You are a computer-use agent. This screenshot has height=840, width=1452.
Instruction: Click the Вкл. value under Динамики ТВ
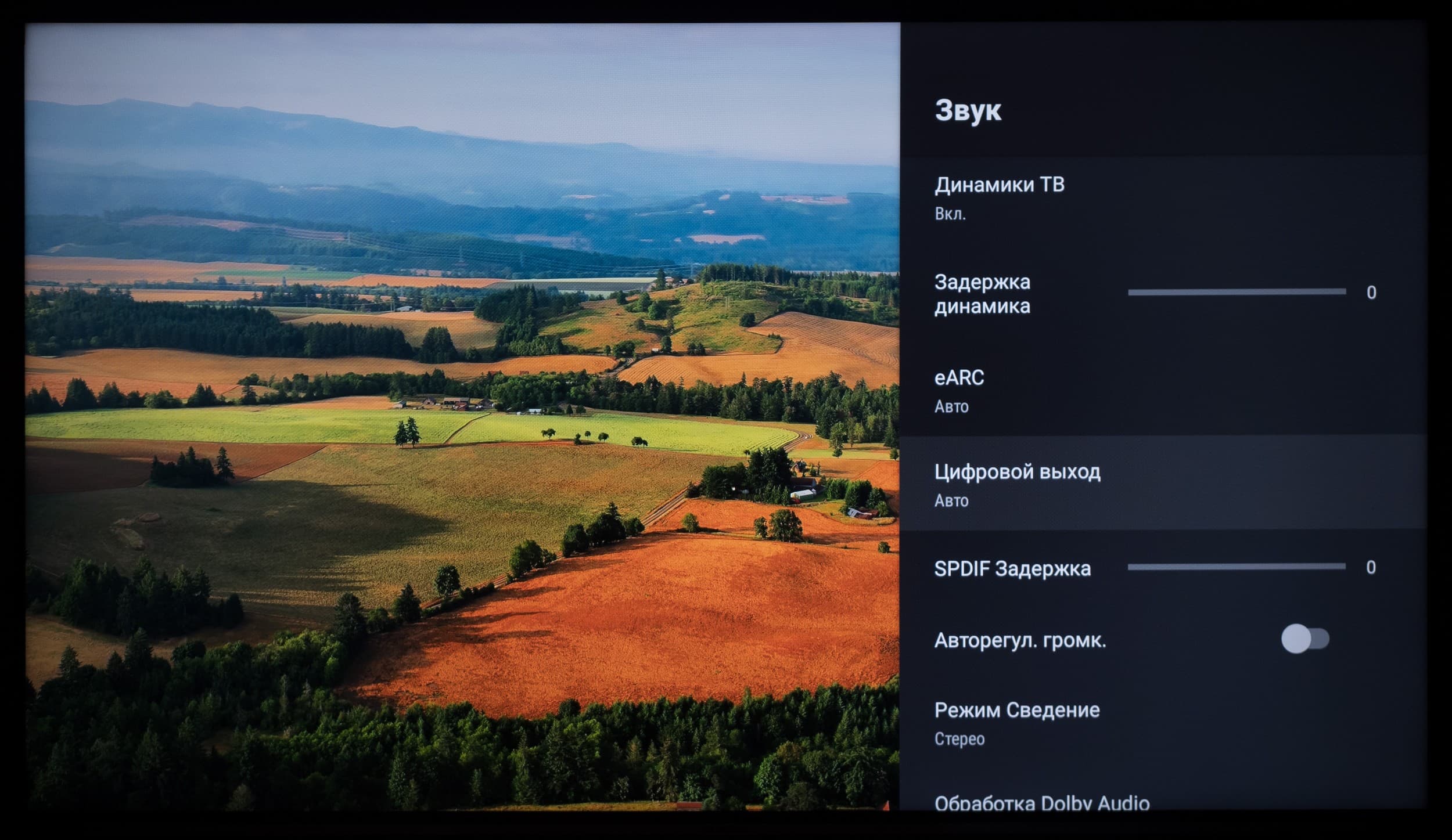[950, 214]
